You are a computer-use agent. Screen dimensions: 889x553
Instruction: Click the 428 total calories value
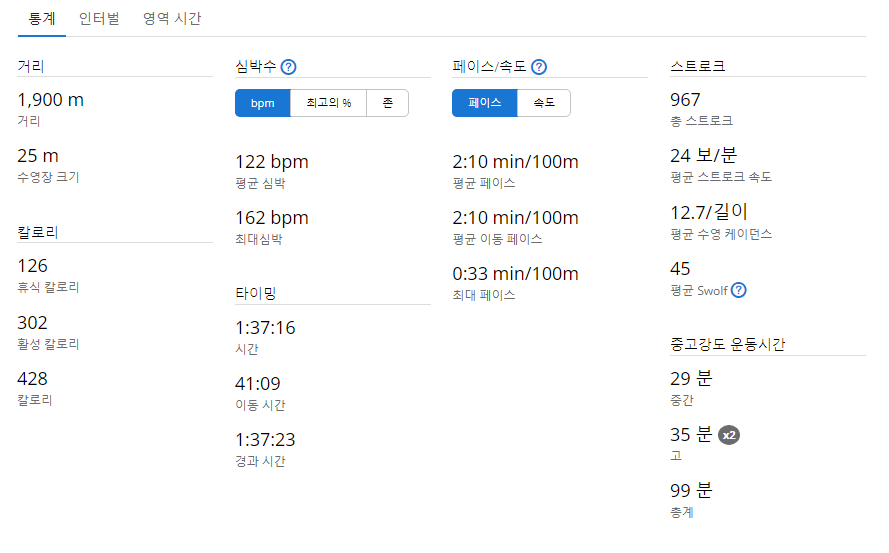pos(32,379)
